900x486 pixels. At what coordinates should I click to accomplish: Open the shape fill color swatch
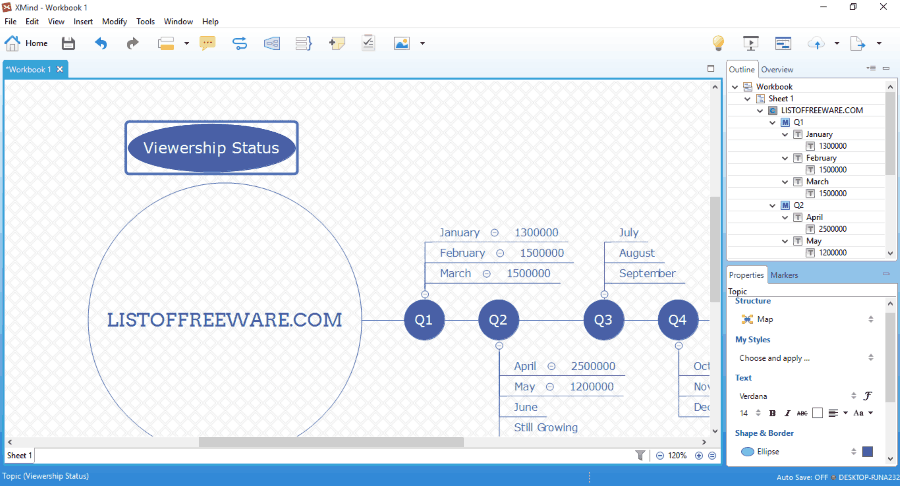coord(867,452)
